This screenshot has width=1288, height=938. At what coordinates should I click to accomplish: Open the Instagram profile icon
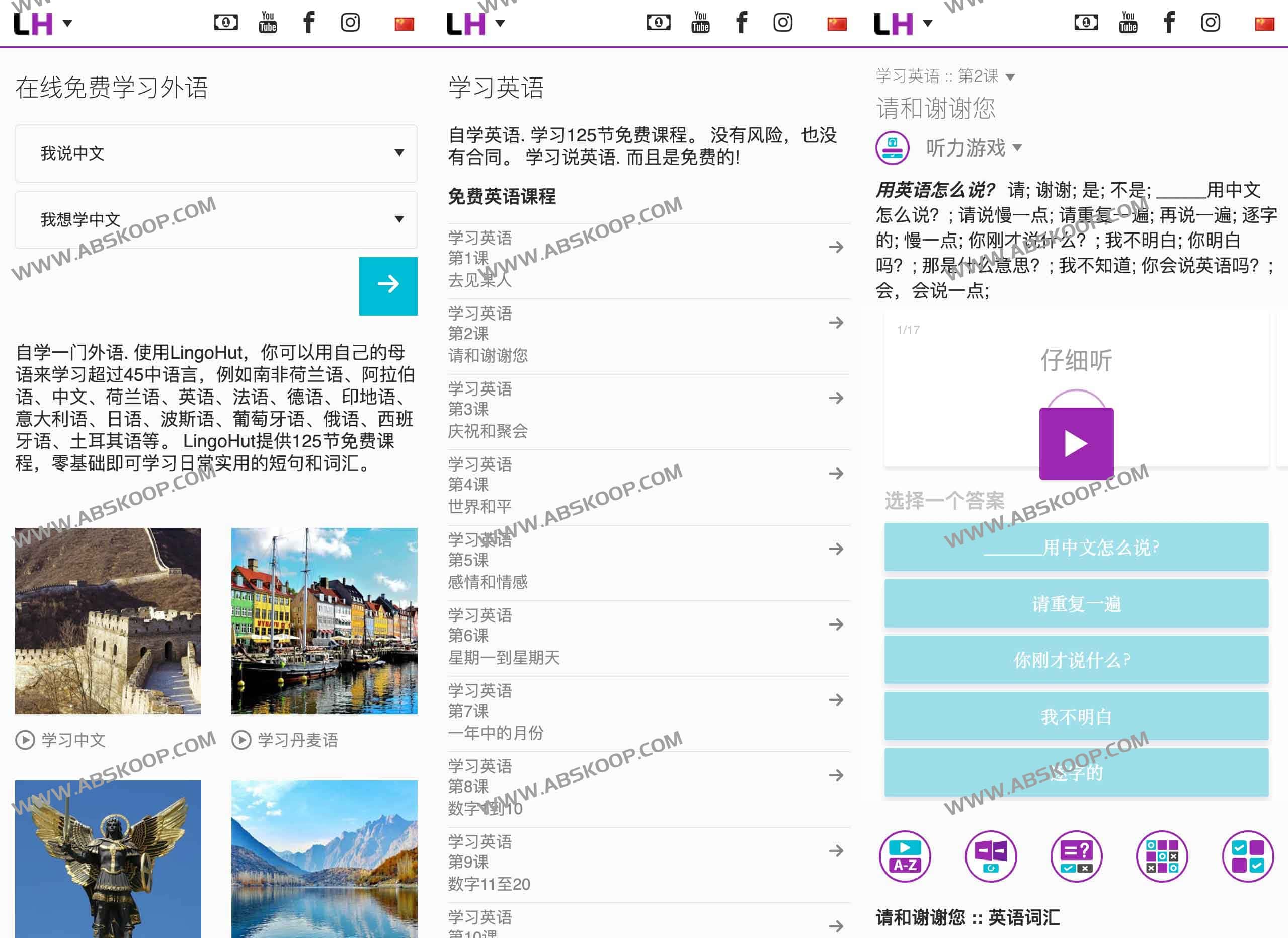click(x=350, y=23)
